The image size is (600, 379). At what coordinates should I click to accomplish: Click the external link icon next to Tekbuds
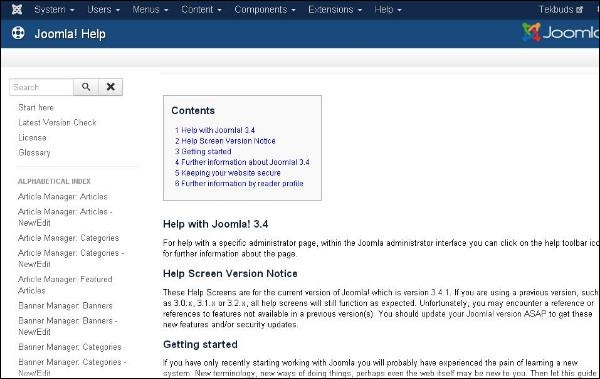tap(580, 10)
